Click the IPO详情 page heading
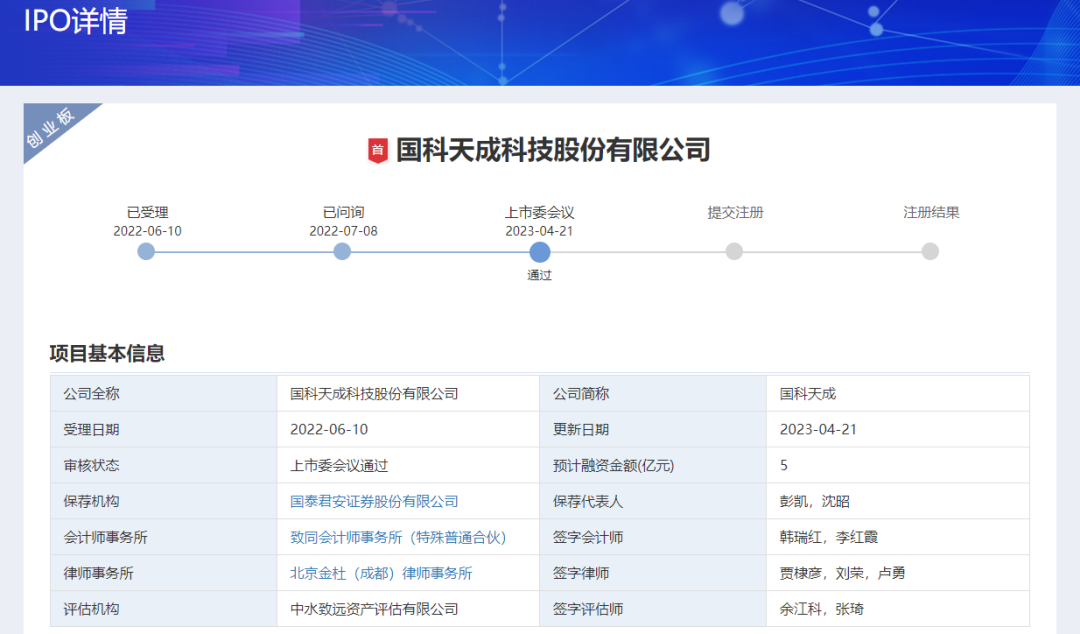 pos(76,21)
